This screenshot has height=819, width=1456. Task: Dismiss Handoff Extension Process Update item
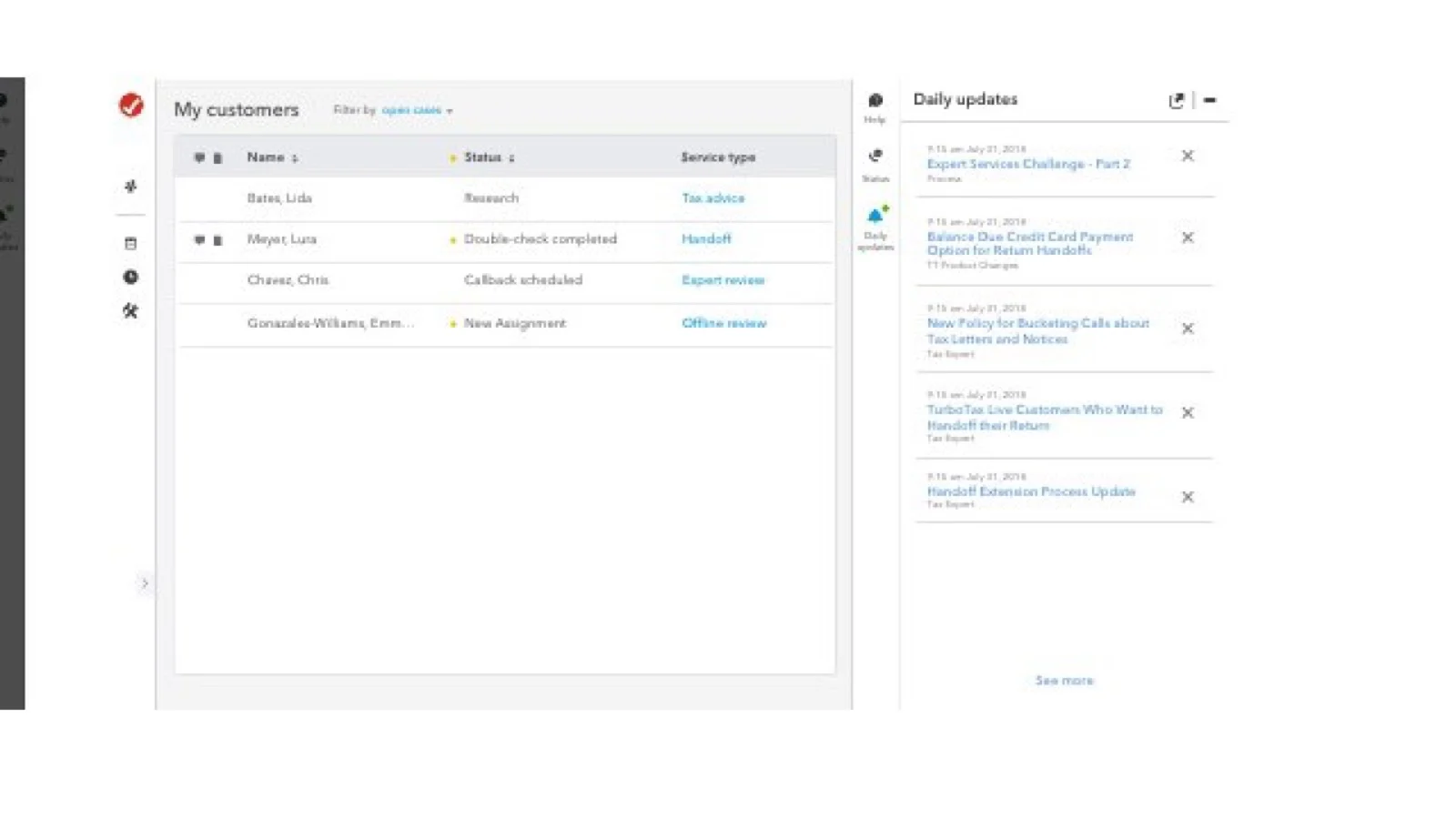1188,497
